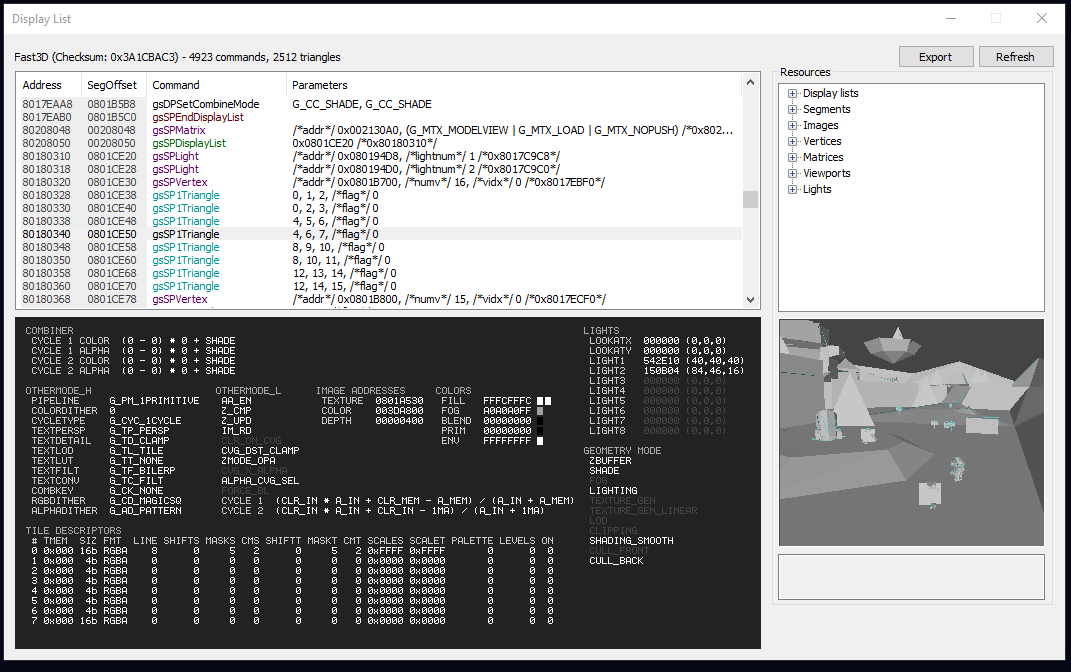
Task: Expand the Vertices resource node
Action: [x=793, y=142]
